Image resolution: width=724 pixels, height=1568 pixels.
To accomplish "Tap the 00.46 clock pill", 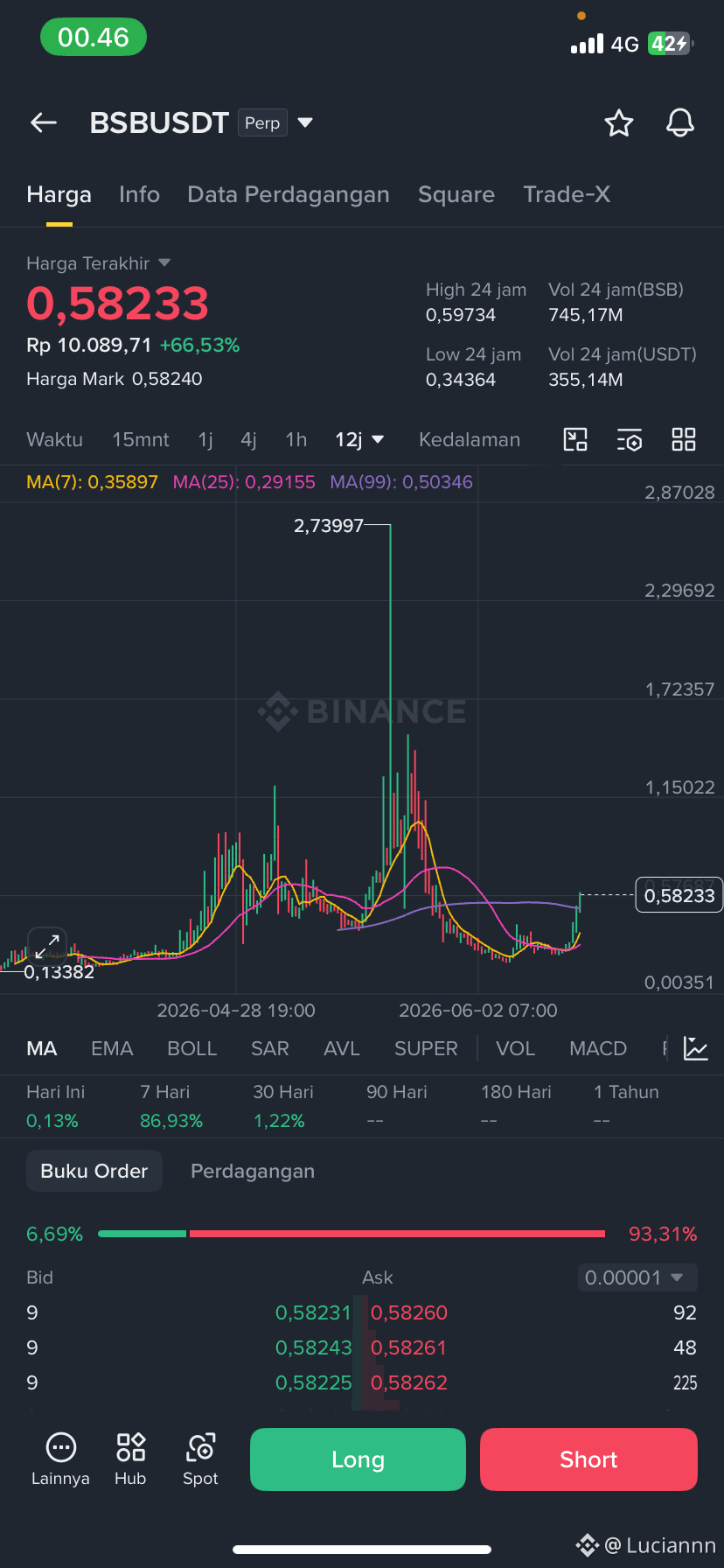I will [94, 38].
